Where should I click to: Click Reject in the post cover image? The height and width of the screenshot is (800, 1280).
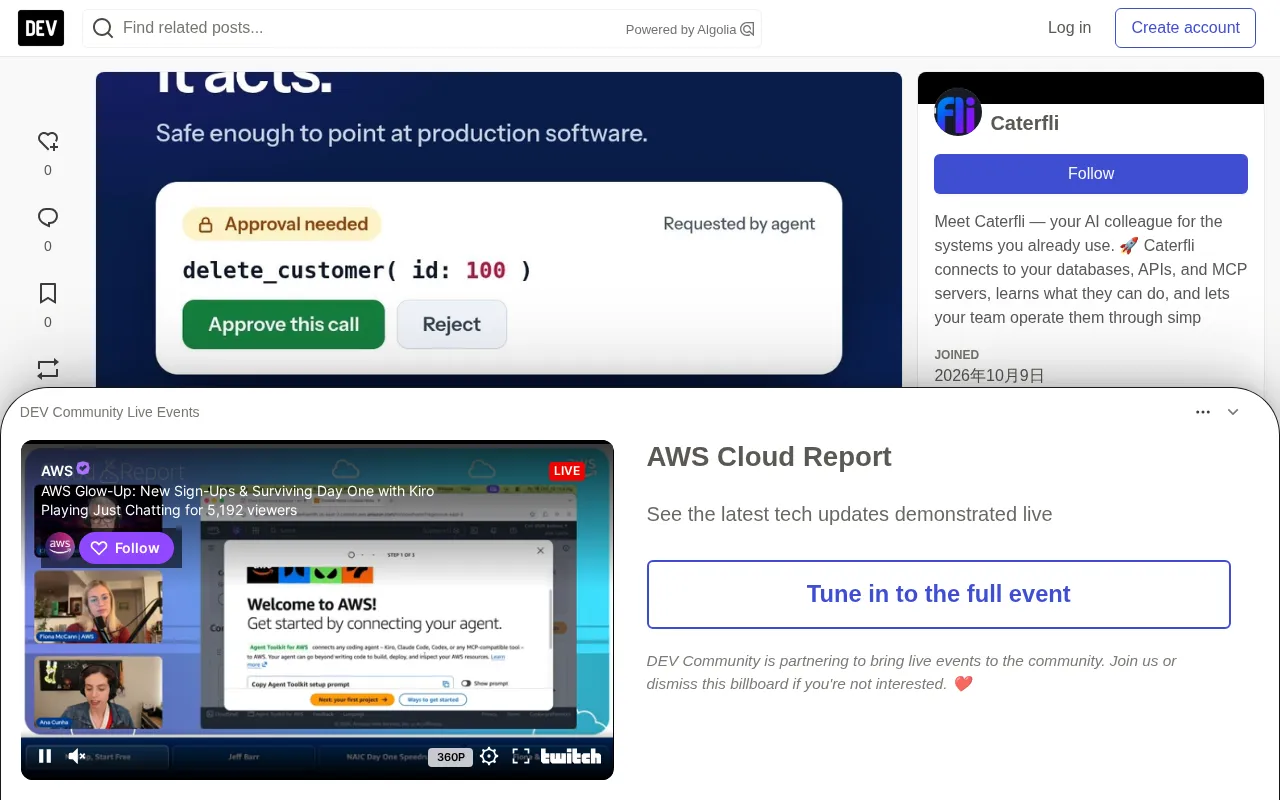[452, 324]
